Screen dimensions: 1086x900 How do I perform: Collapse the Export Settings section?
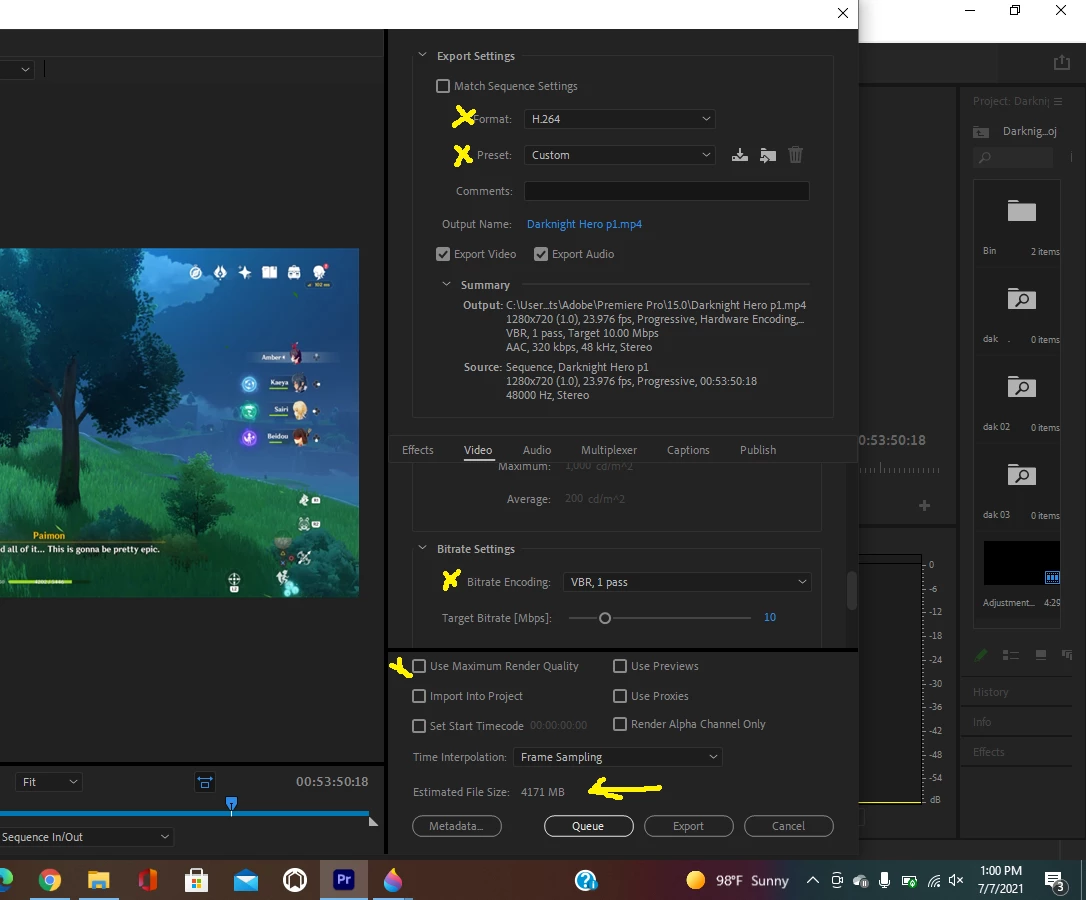click(x=422, y=55)
